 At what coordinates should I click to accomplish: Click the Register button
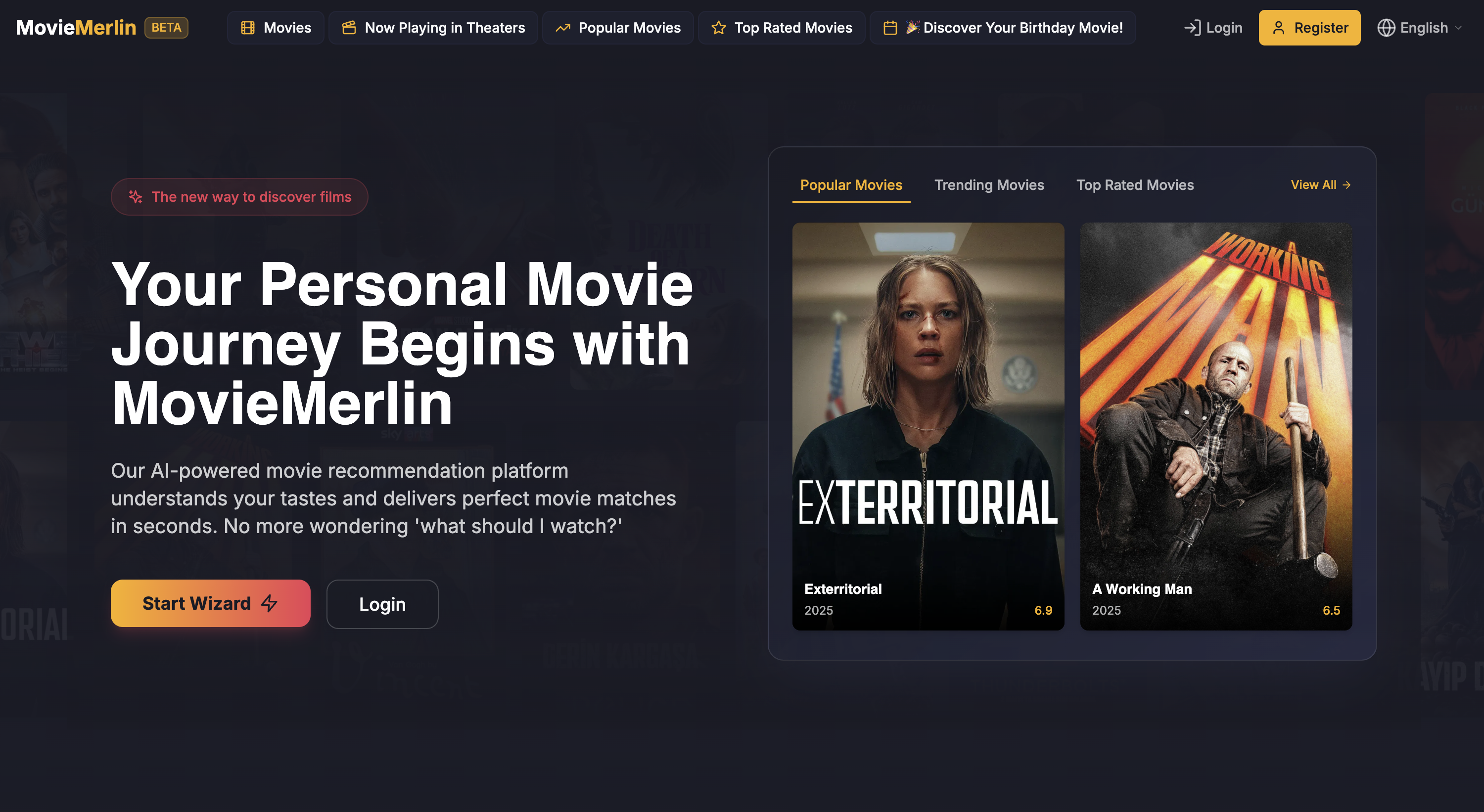pos(1309,27)
